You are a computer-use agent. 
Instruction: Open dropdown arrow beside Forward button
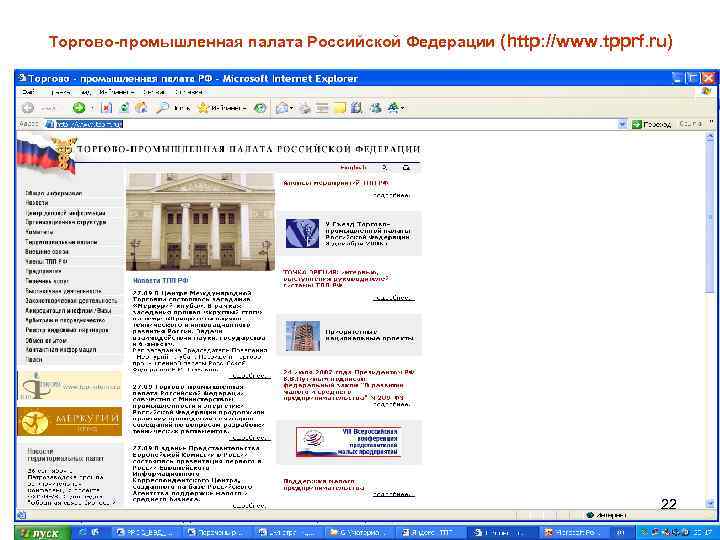click(92, 108)
